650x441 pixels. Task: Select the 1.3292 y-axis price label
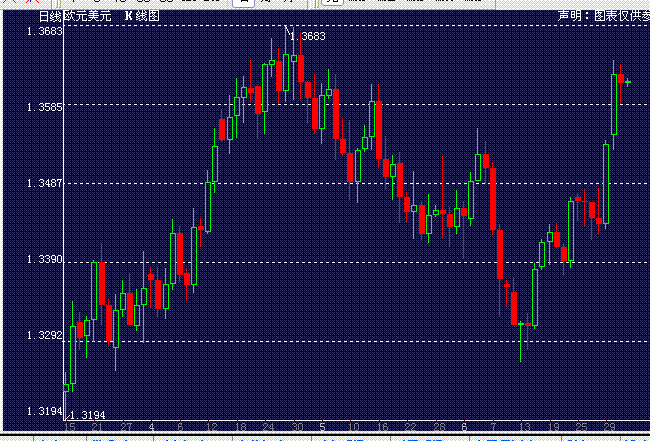(x=45, y=335)
